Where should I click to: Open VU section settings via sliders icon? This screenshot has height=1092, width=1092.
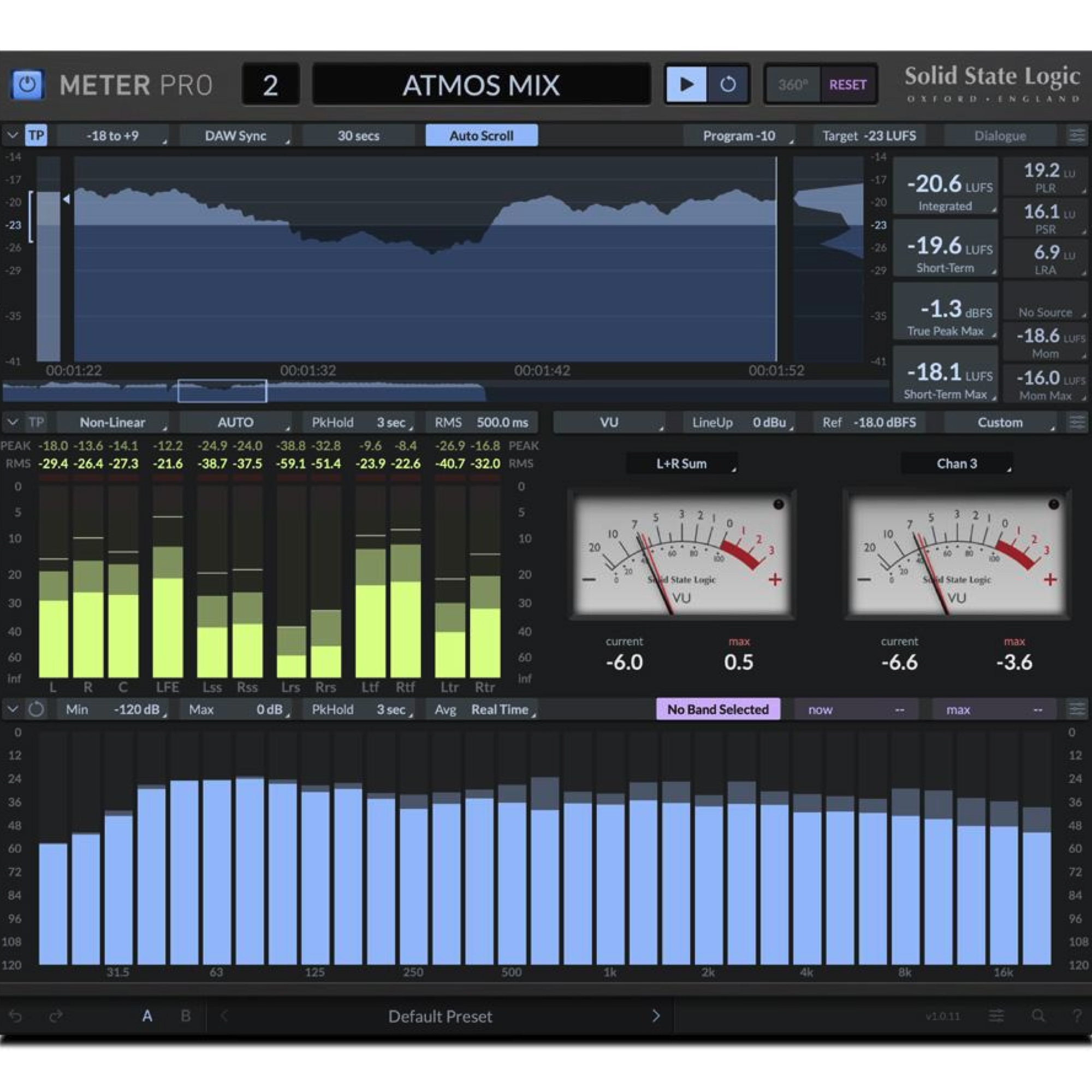1077,422
